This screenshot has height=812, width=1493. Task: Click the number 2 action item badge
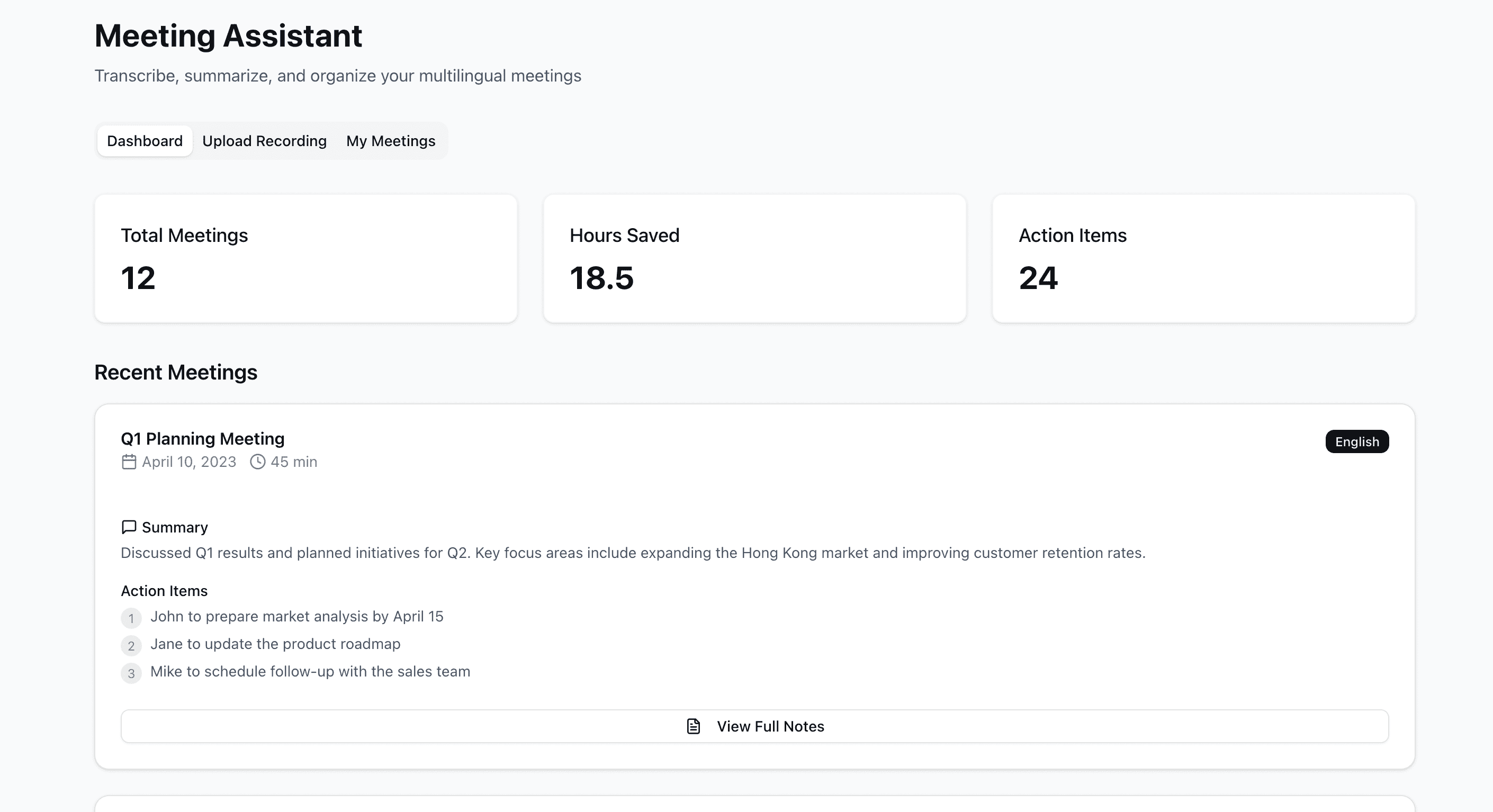click(x=131, y=646)
